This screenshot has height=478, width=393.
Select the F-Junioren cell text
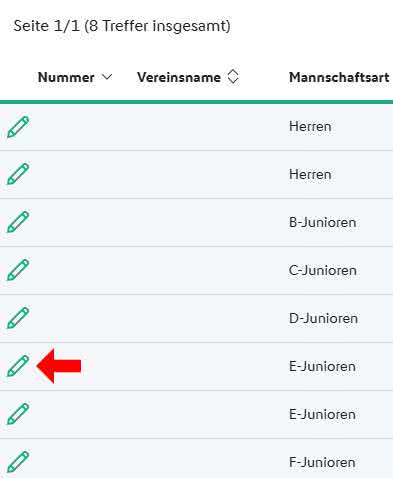[x=322, y=462]
